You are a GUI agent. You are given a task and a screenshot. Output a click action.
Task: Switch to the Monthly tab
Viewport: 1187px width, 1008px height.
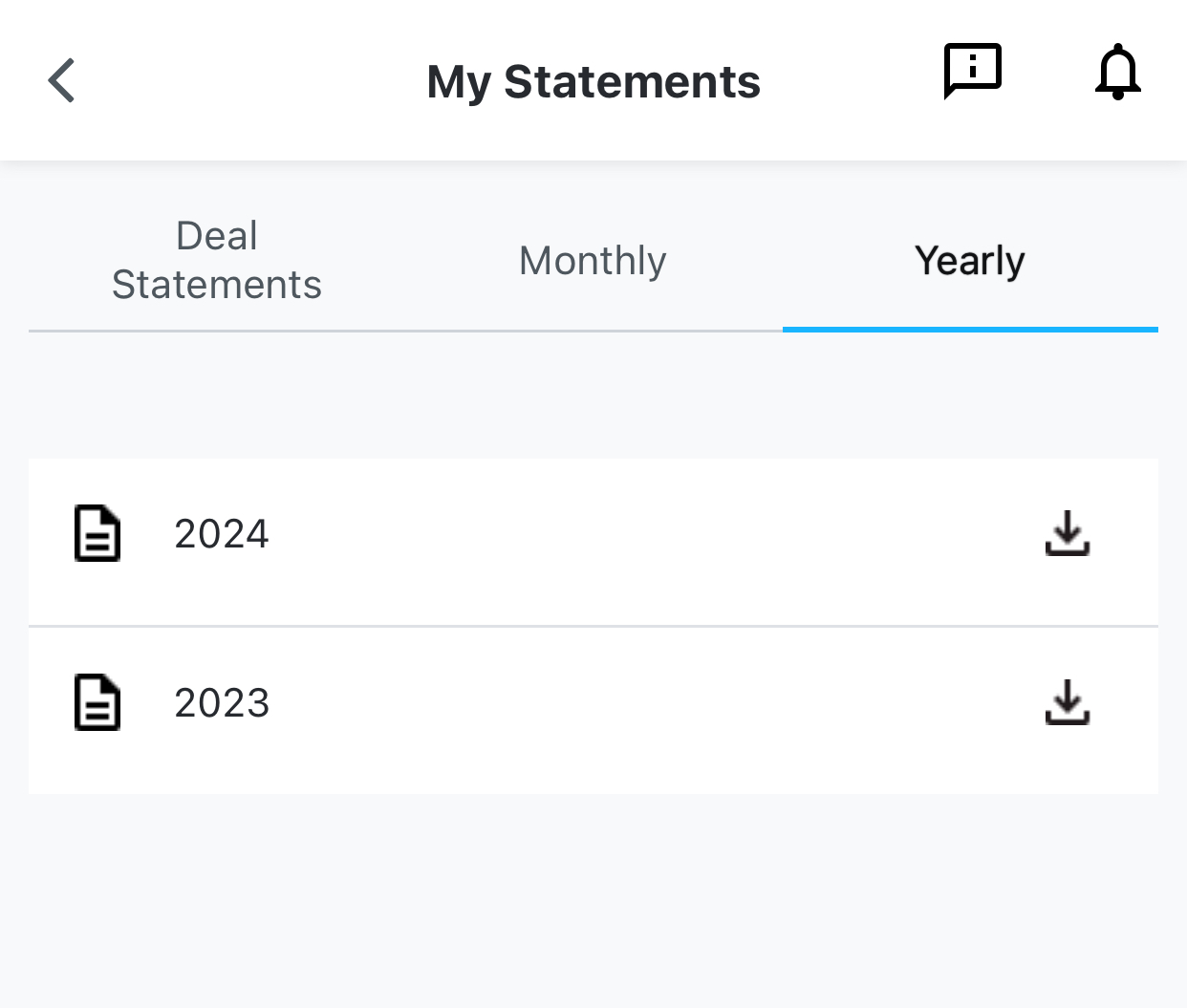pyautogui.click(x=593, y=261)
